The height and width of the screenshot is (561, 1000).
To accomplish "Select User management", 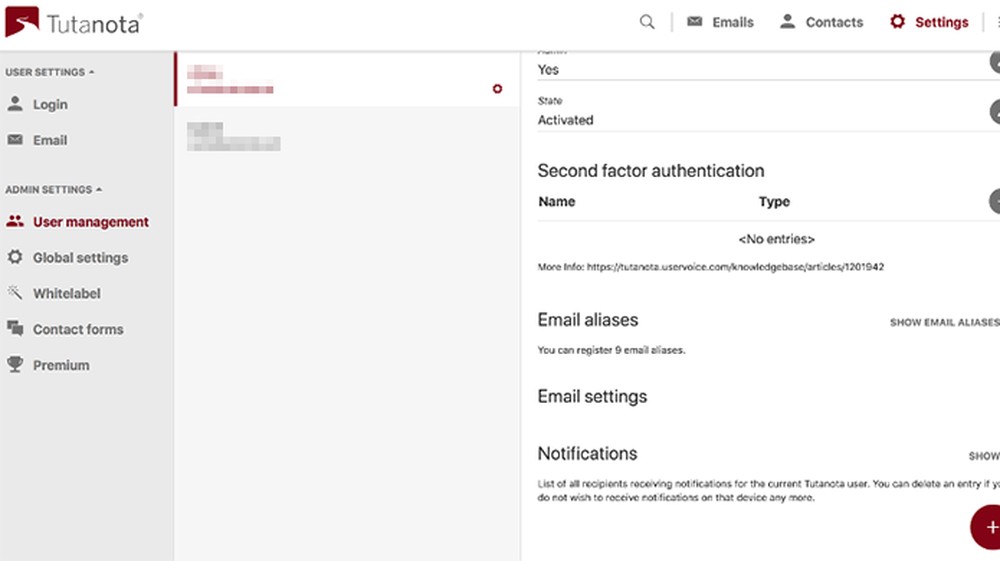I will 89,222.
